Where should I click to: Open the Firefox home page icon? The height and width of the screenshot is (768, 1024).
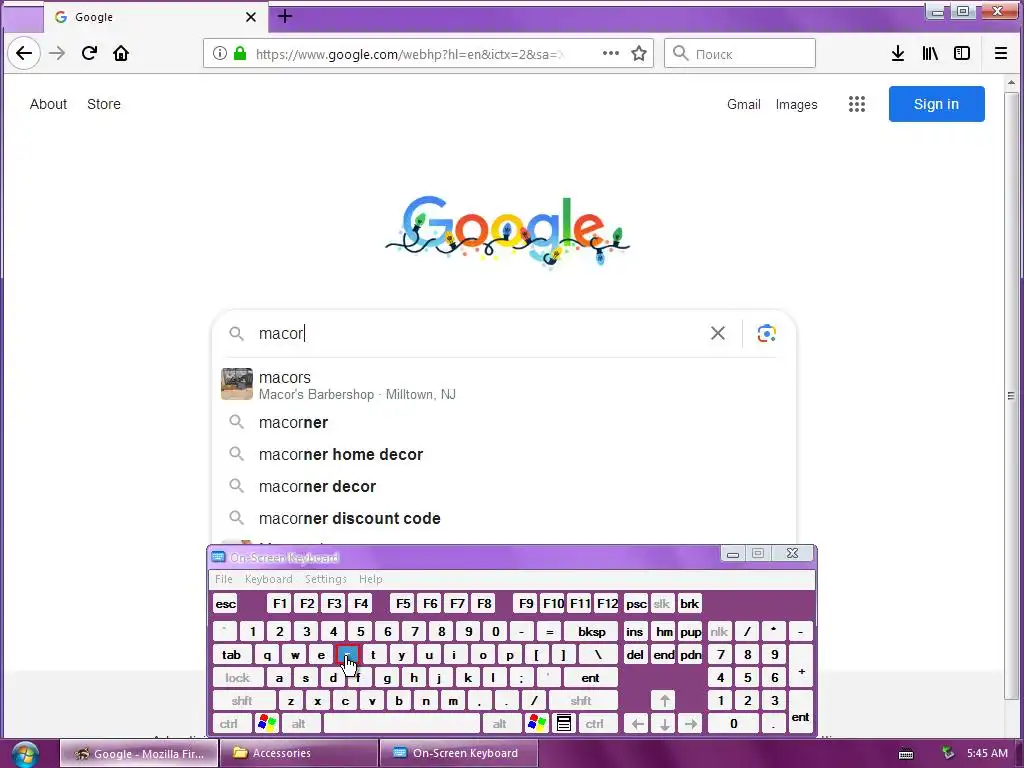[121, 54]
